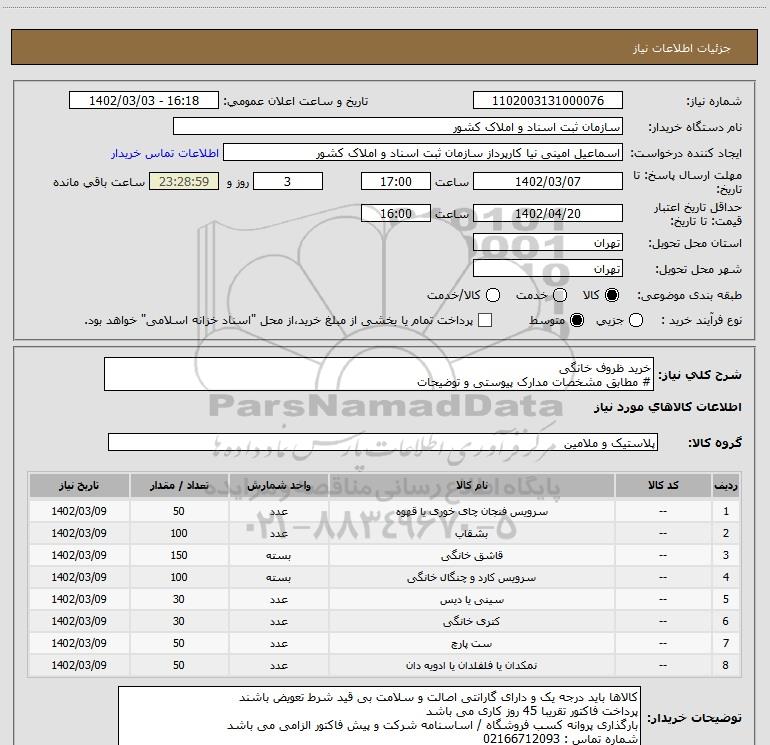The image size is (770, 745).
Task: Click the buyer organization name field
Action: 398,126
